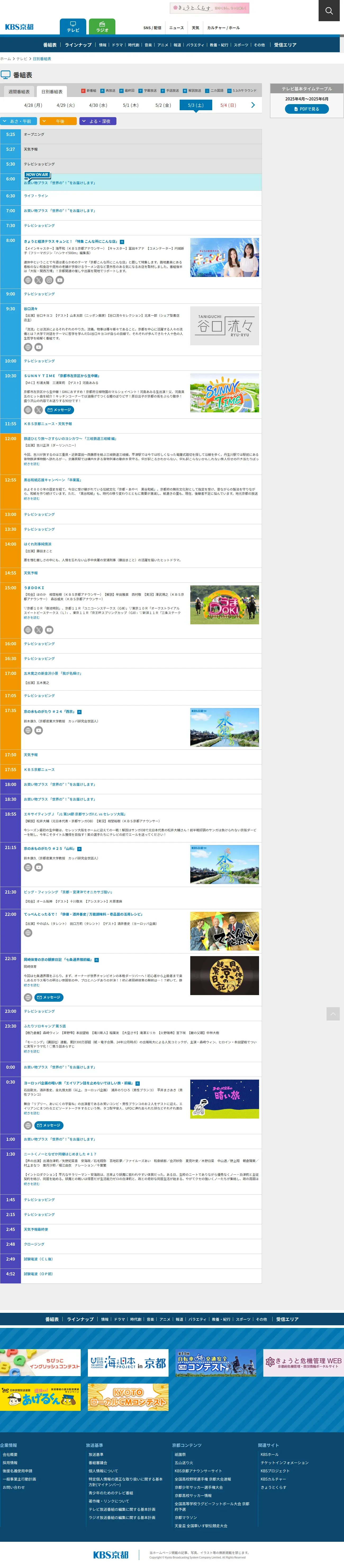Expand 続きを読む for 鉄道ひとり旅
The height and width of the screenshot is (1568, 344).
click(31, 464)
